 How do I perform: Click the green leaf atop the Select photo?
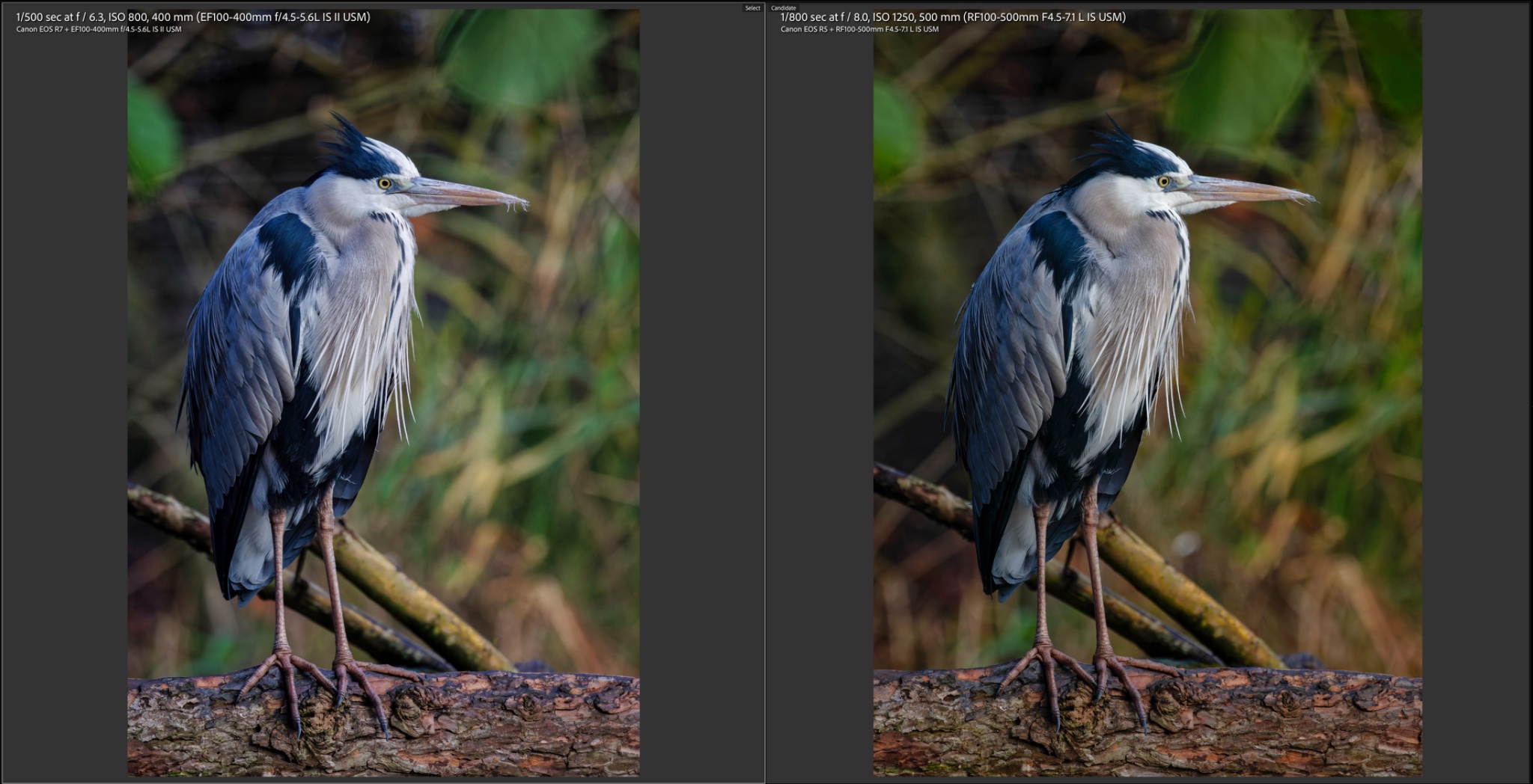pyautogui.click(x=516, y=56)
